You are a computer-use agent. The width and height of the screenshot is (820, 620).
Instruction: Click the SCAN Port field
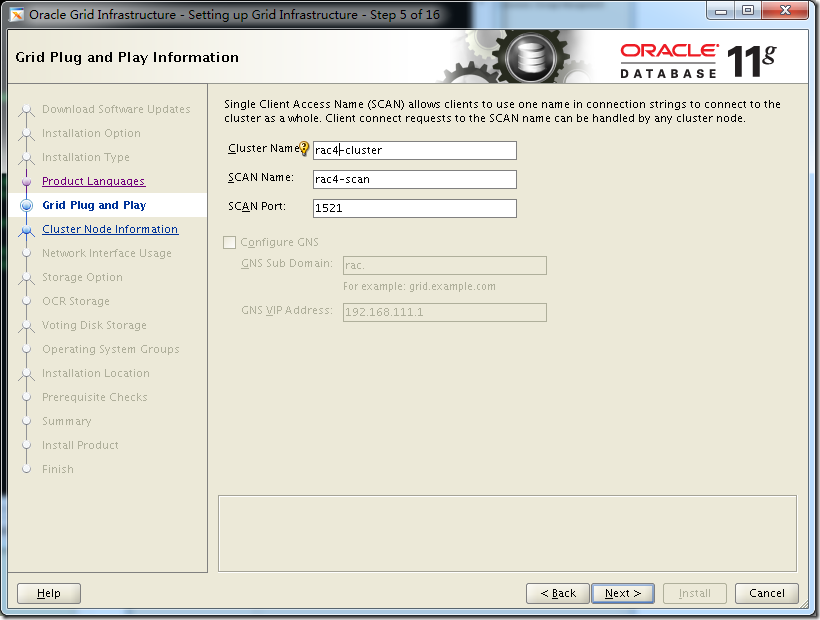pyautogui.click(x=415, y=208)
